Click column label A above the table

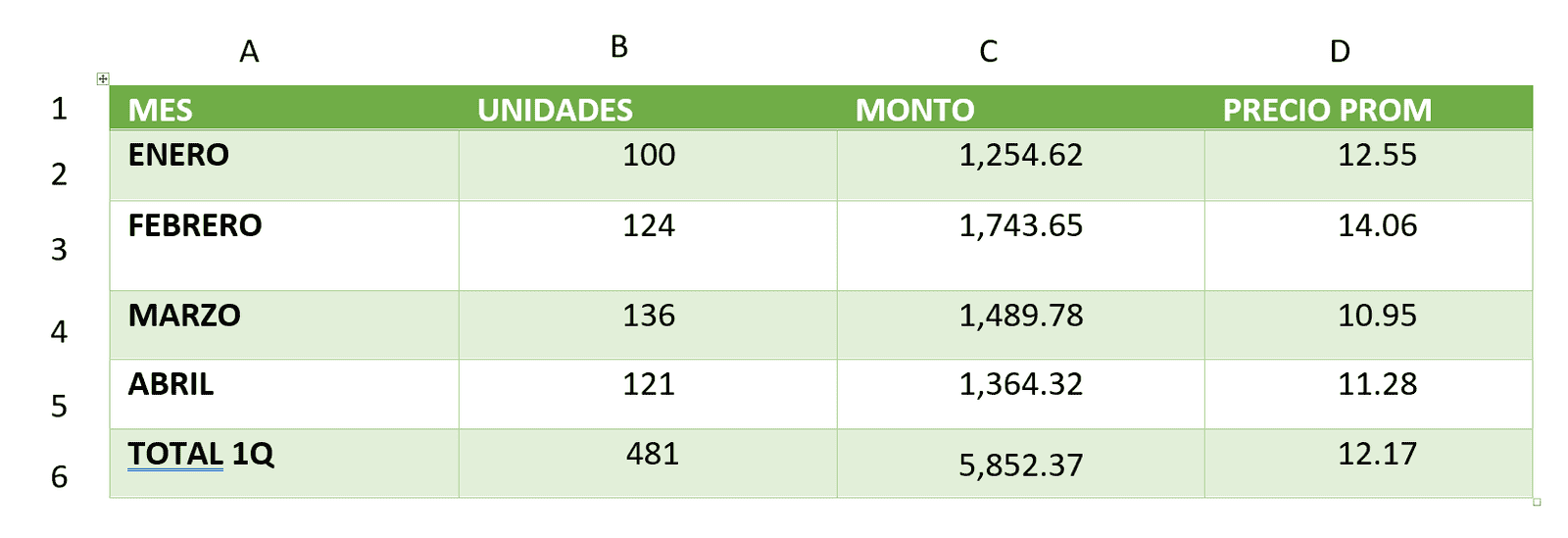pyautogui.click(x=249, y=51)
